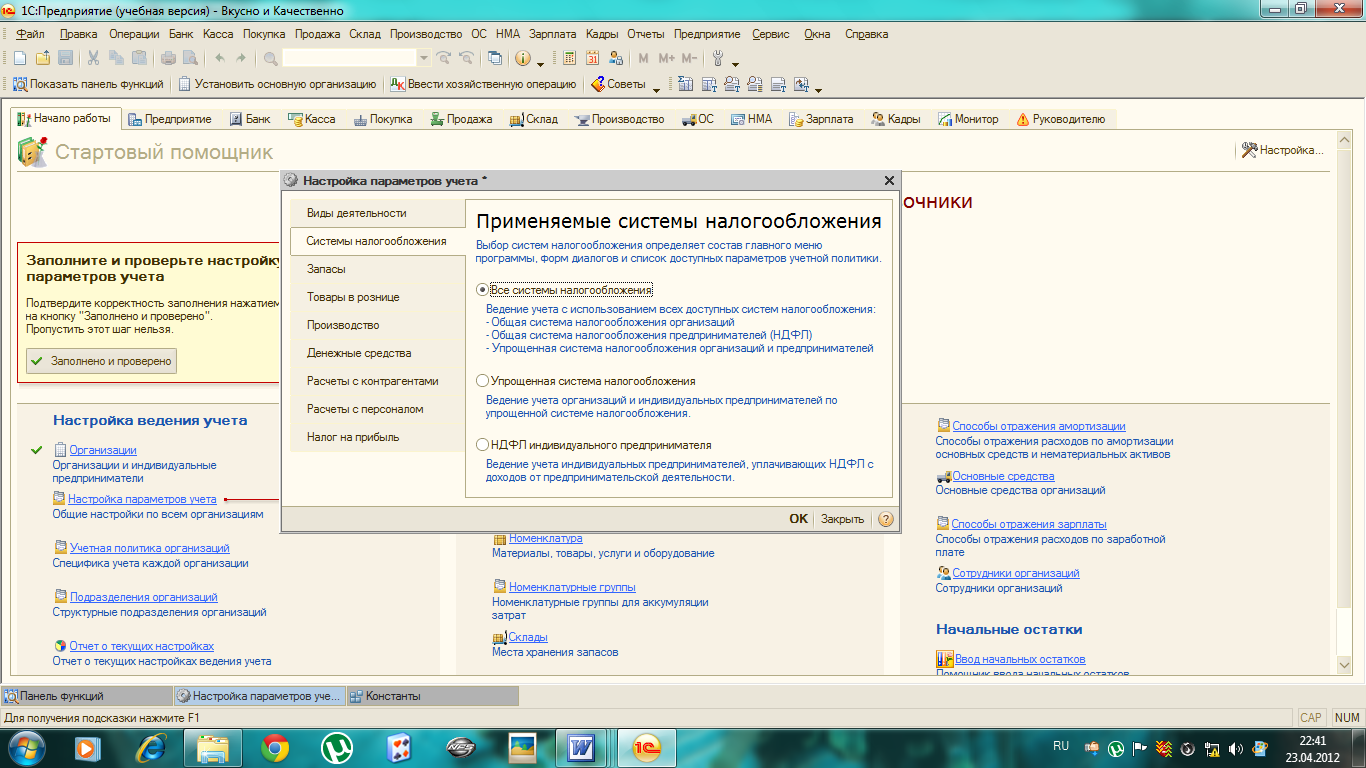Click the Print toolbar icon

[x=168, y=58]
